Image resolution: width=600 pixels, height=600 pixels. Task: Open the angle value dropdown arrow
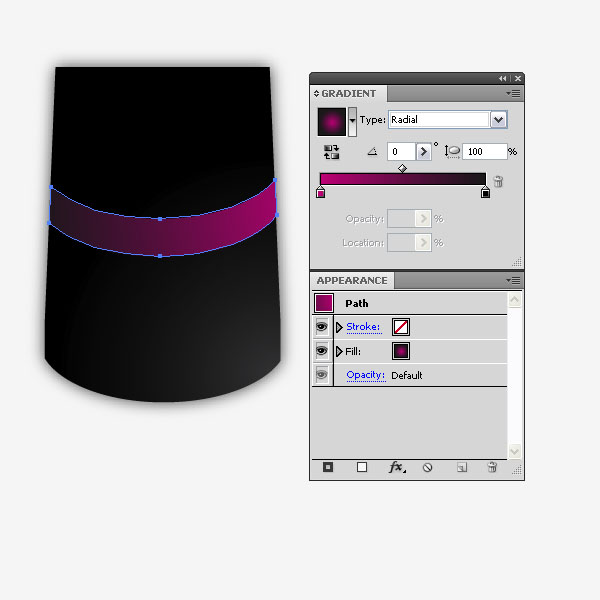[x=424, y=152]
